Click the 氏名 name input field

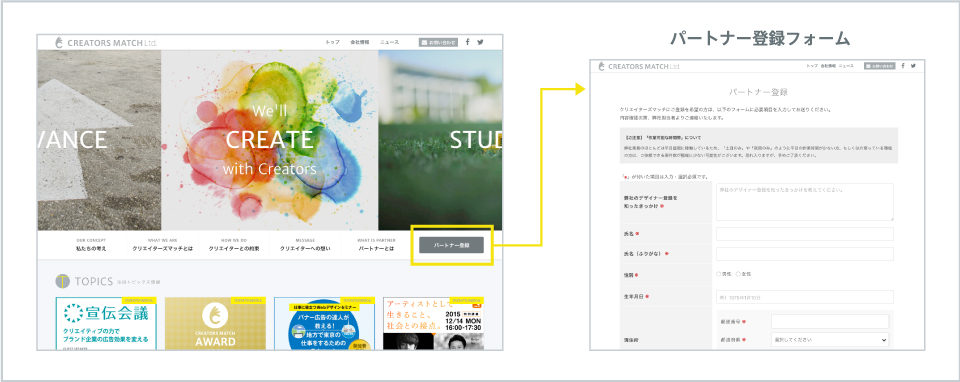click(x=804, y=234)
